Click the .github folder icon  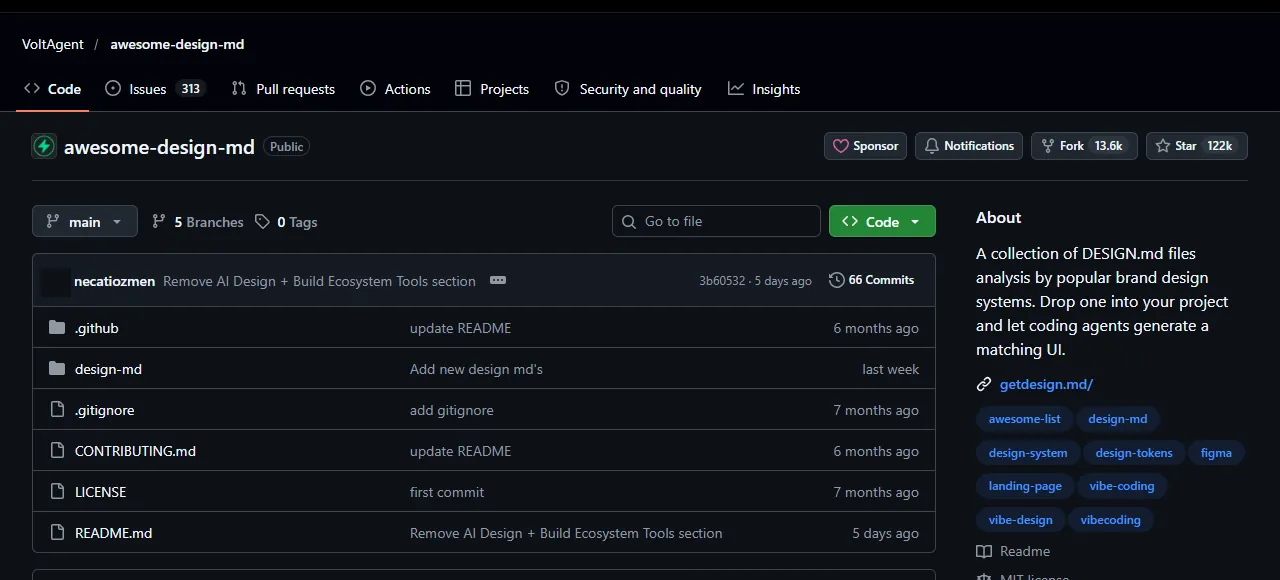click(57, 328)
